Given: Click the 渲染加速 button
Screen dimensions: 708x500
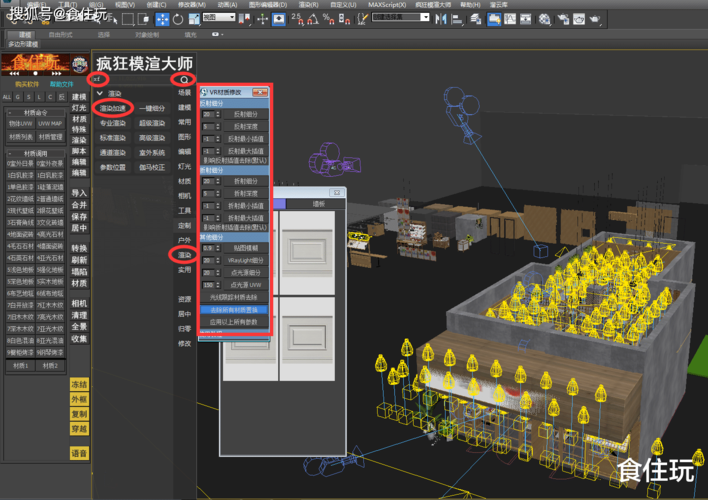Looking at the screenshot, I should [x=111, y=108].
